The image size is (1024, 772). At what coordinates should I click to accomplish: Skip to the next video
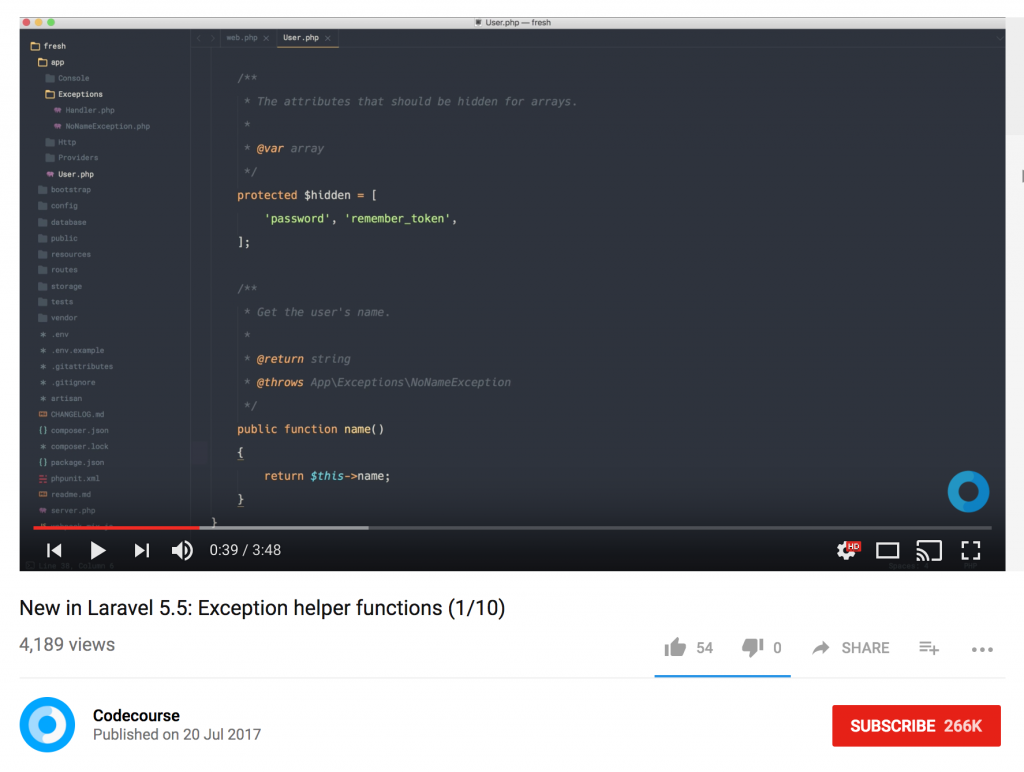pyautogui.click(x=142, y=550)
